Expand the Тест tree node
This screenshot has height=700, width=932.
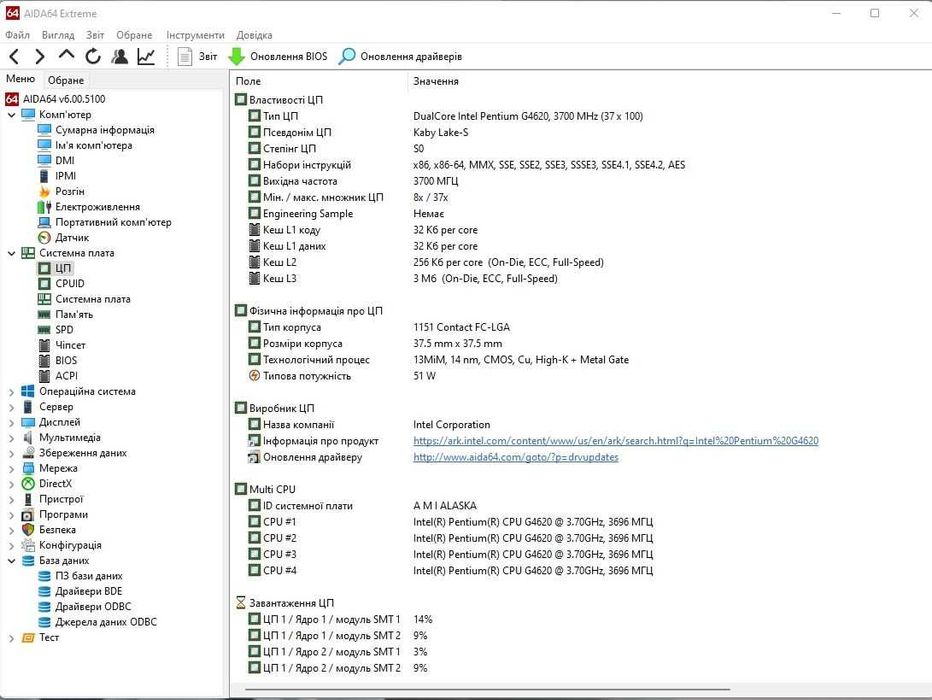point(11,638)
